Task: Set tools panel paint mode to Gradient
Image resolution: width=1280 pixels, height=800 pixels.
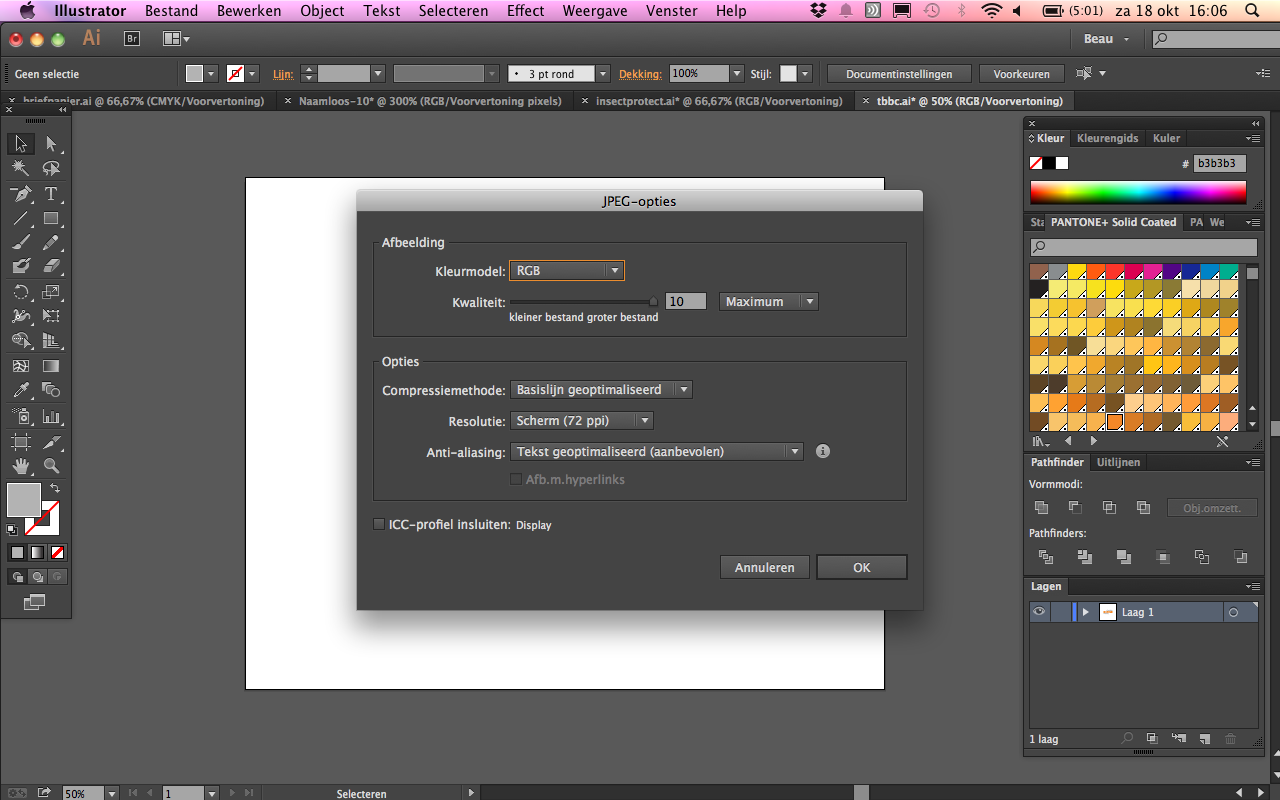Action: (x=37, y=552)
